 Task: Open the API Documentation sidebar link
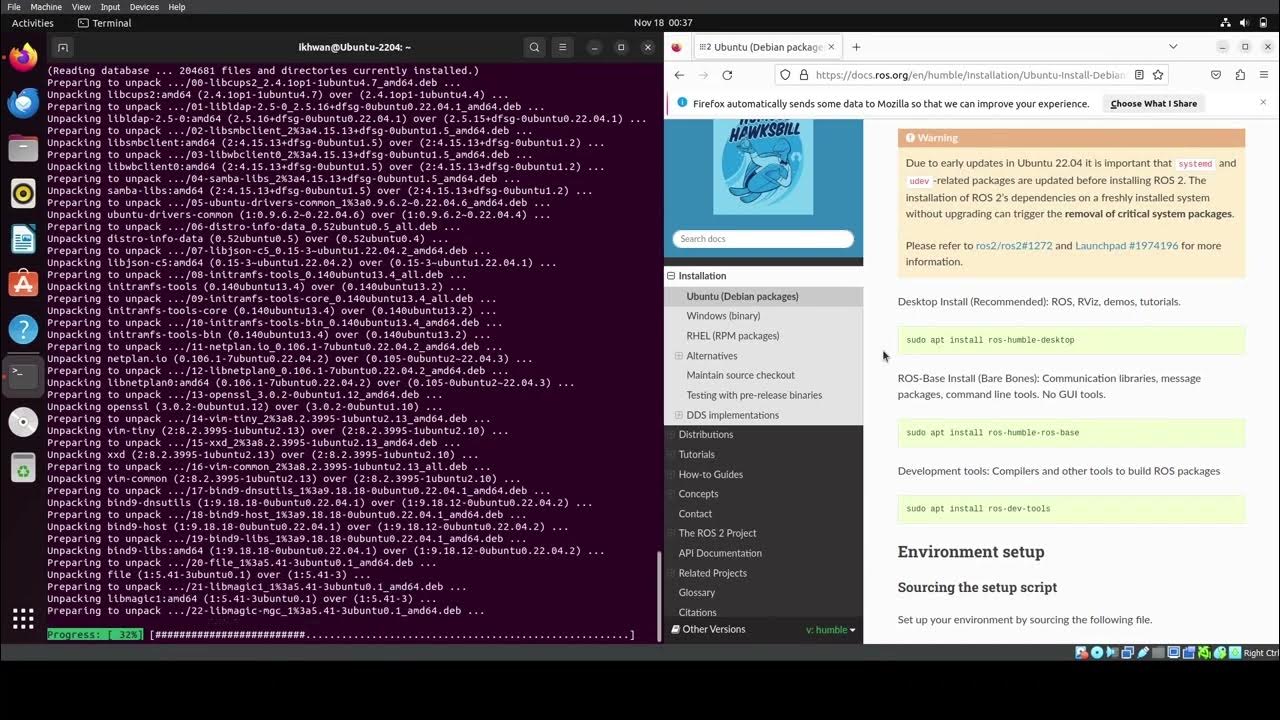720,553
